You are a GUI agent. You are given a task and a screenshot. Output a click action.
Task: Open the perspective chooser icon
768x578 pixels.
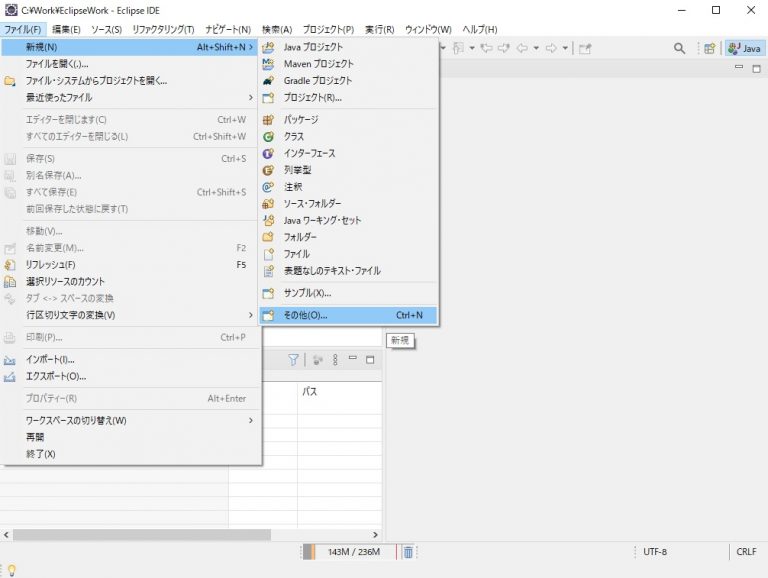pos(709,48)
